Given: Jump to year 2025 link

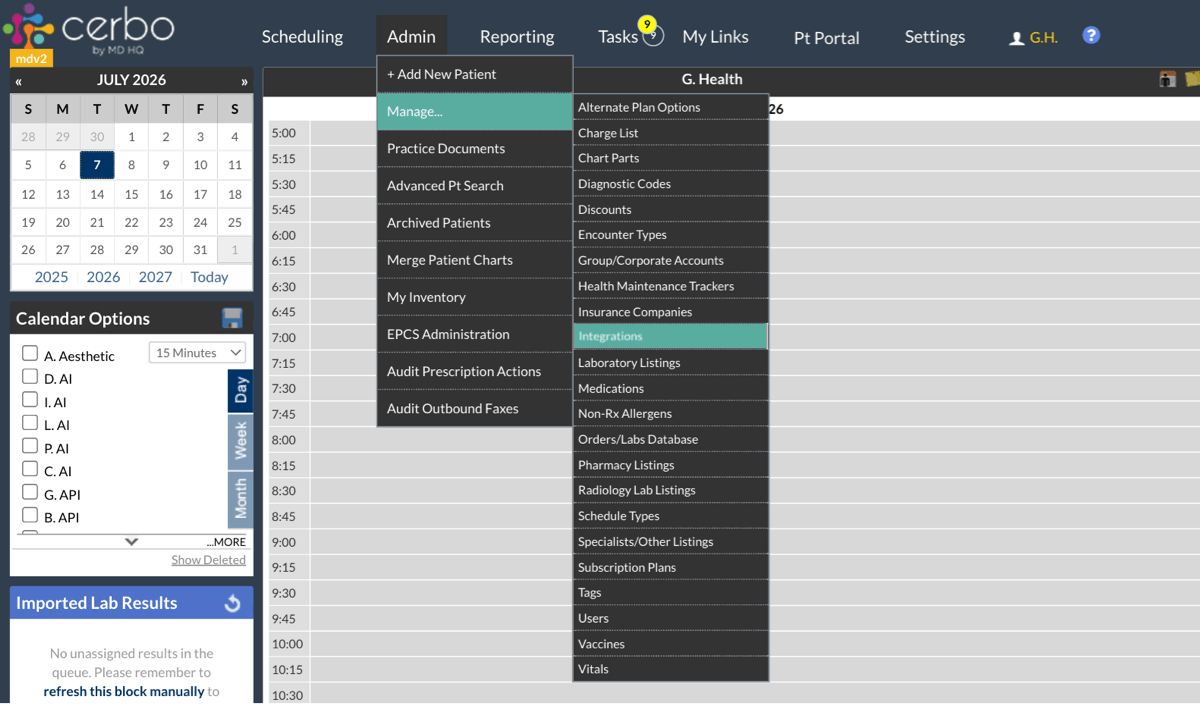Looking at the screenshot, I should click(51, 277).
